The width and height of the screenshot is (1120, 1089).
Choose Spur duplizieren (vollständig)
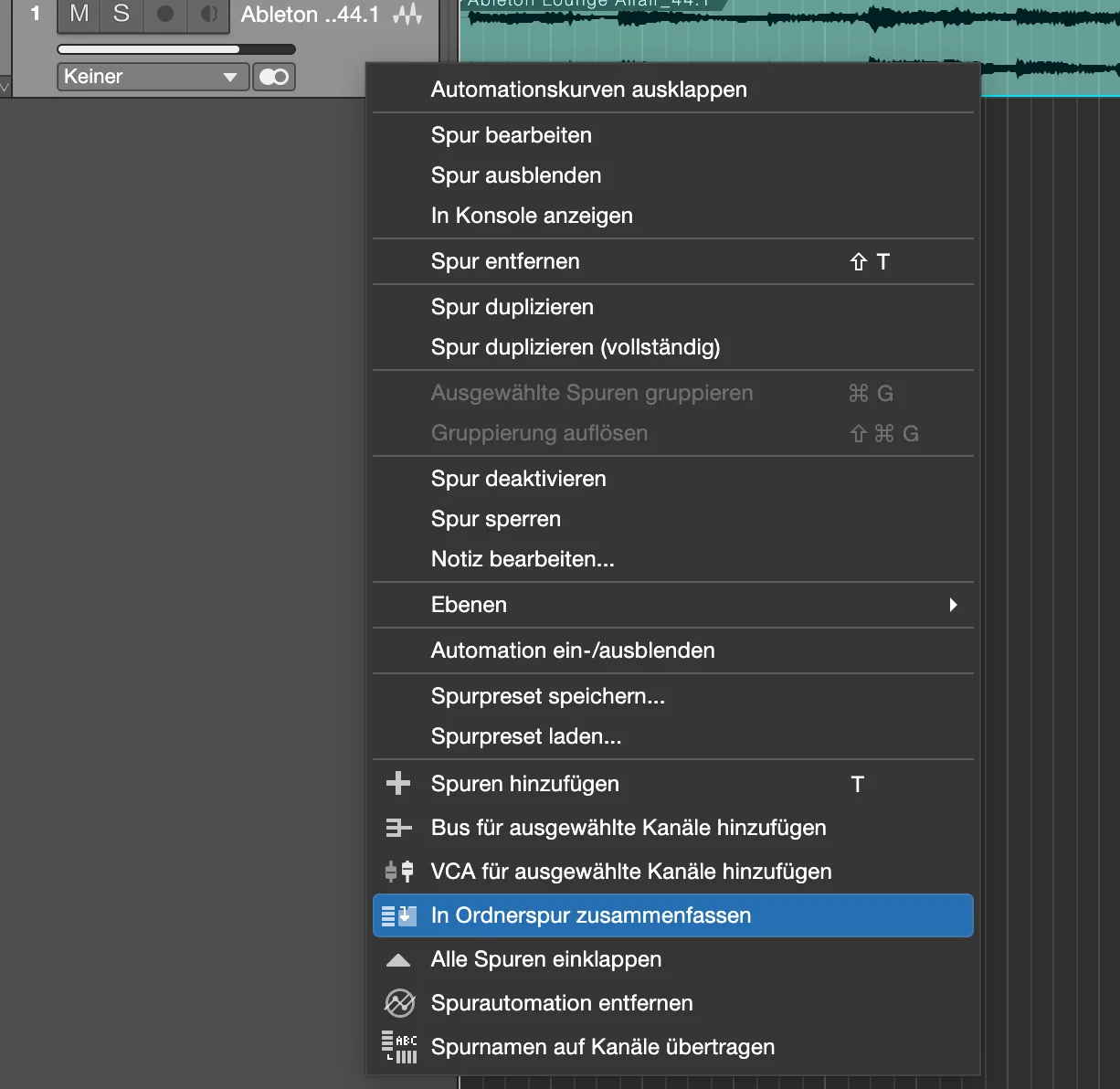(673, 347)
